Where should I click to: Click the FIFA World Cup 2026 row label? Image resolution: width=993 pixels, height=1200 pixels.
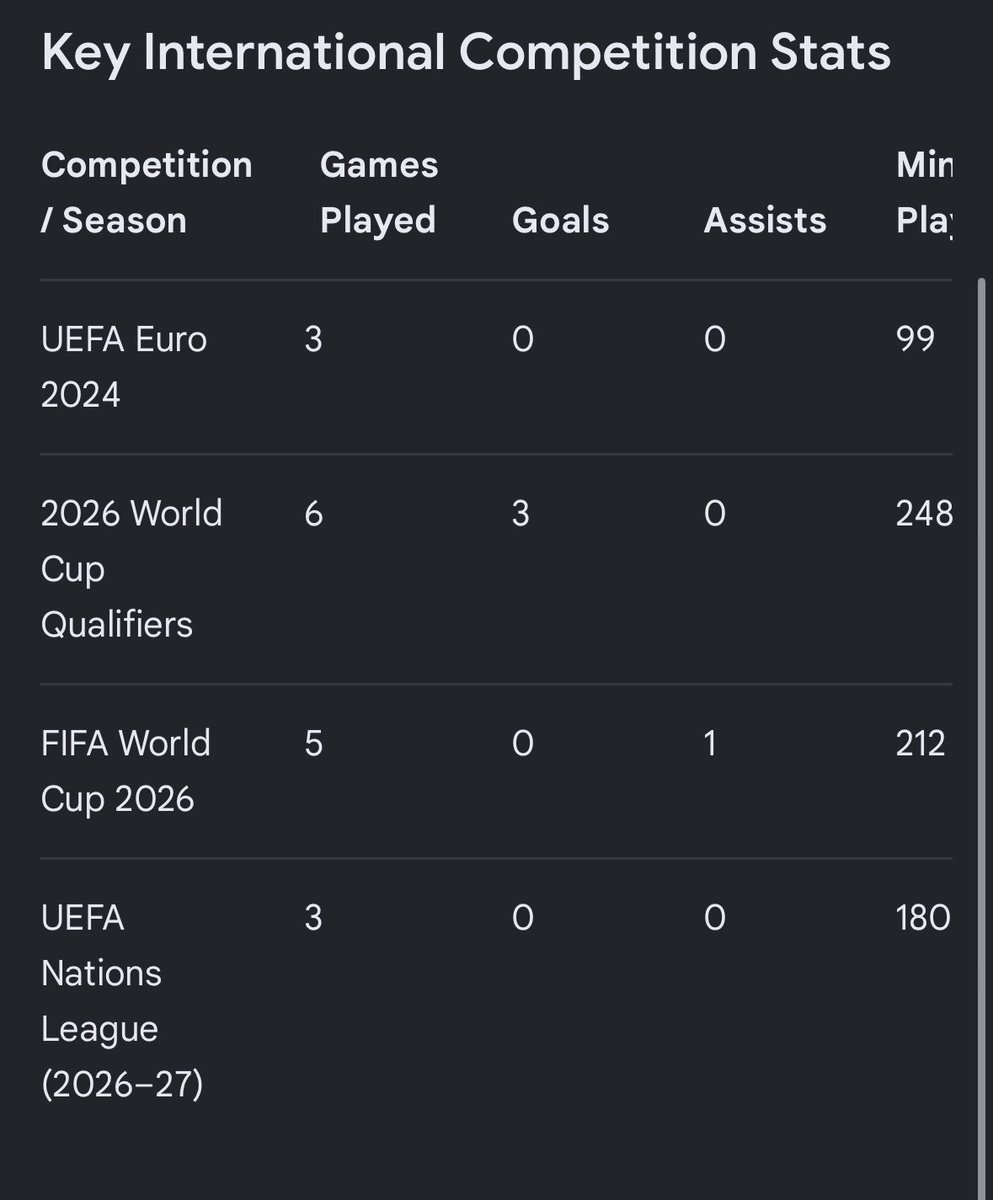pos(126,771)
